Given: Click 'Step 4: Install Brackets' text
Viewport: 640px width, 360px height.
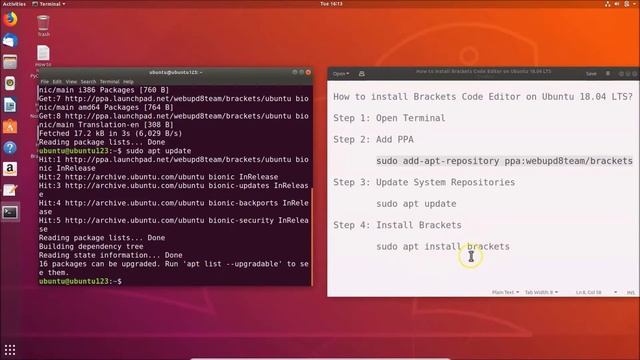Looking at the screenshot, I should 397,225.
